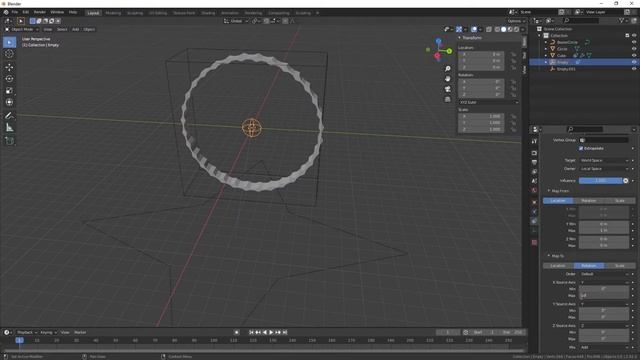Open the Render menu
Image resolution: width=640 pixels, height=360 pixels.
click(40, 12)
